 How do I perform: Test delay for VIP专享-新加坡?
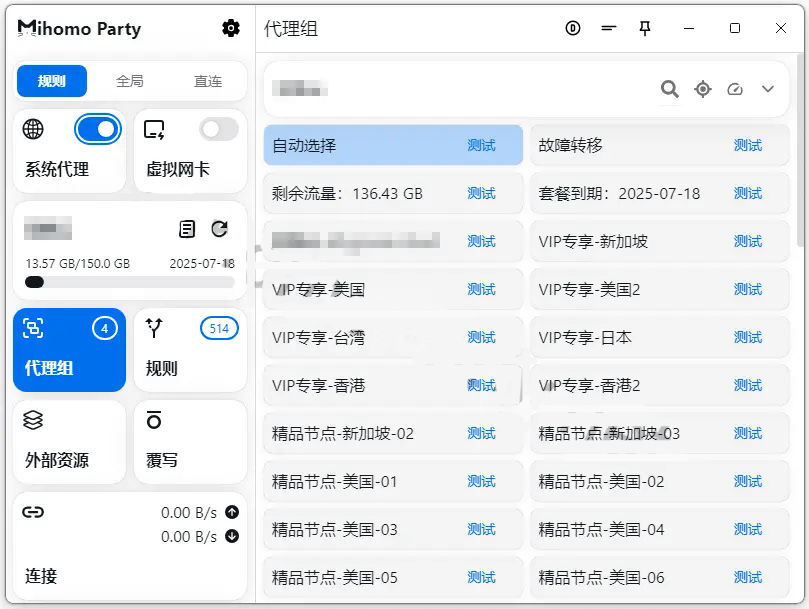[x=748, y=242]
